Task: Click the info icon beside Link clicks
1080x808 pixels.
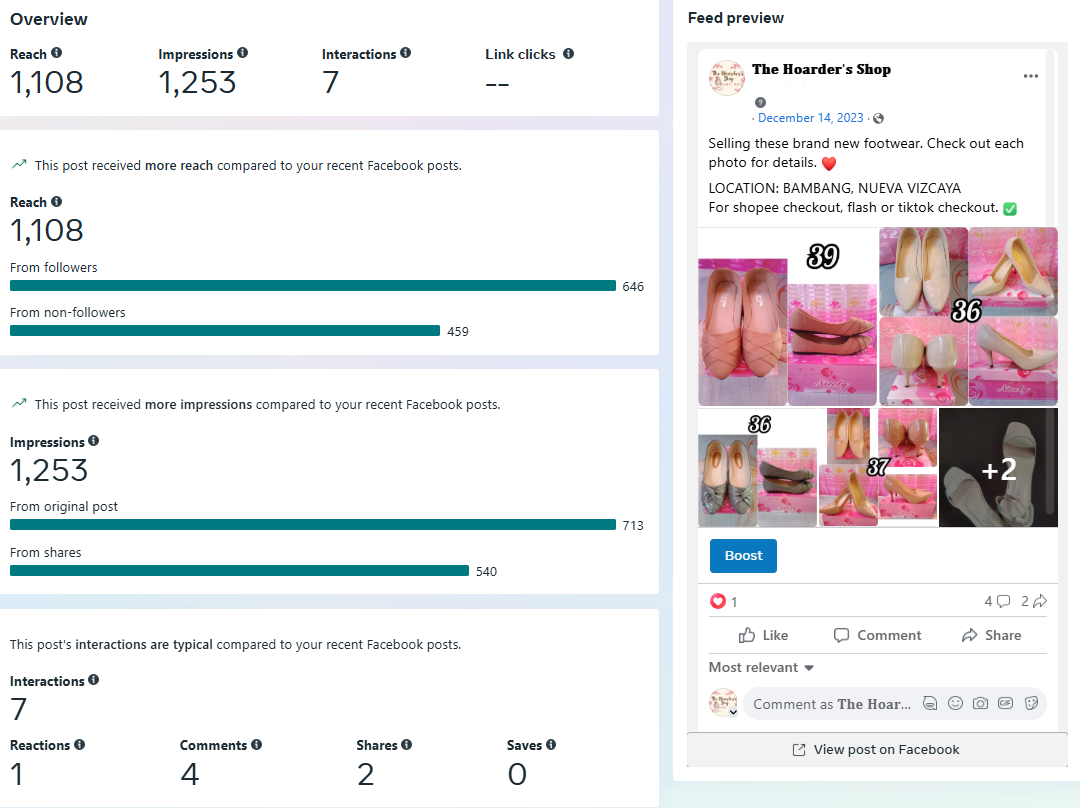Action: 568,54
